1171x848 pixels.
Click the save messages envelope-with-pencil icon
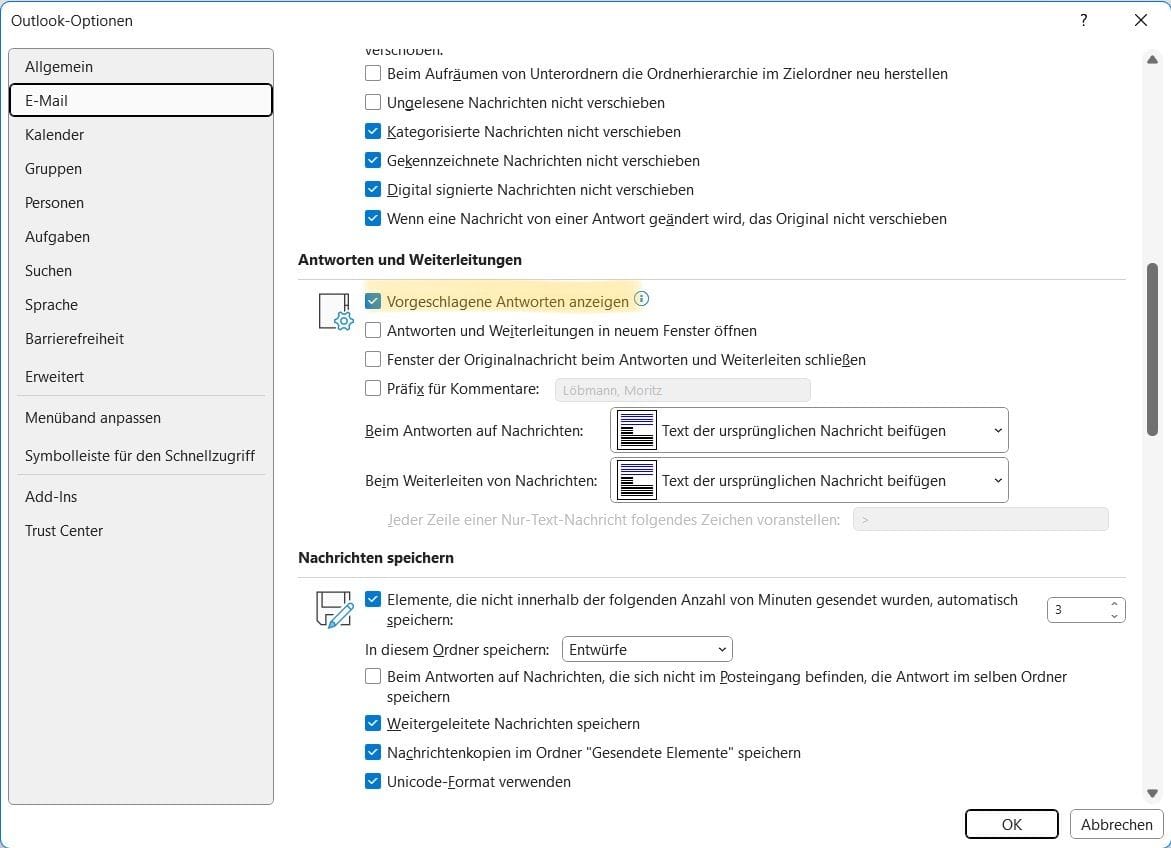335,609
